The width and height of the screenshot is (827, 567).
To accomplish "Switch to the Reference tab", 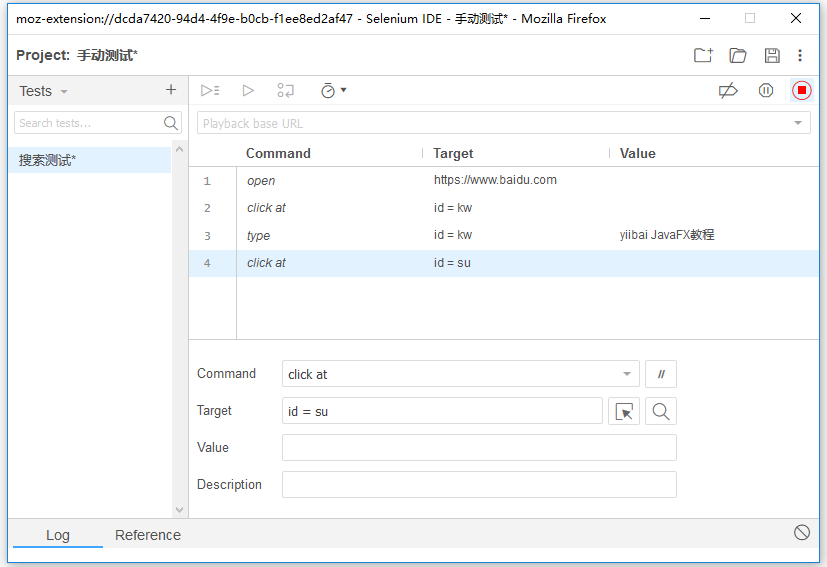I will pos(148,535).
